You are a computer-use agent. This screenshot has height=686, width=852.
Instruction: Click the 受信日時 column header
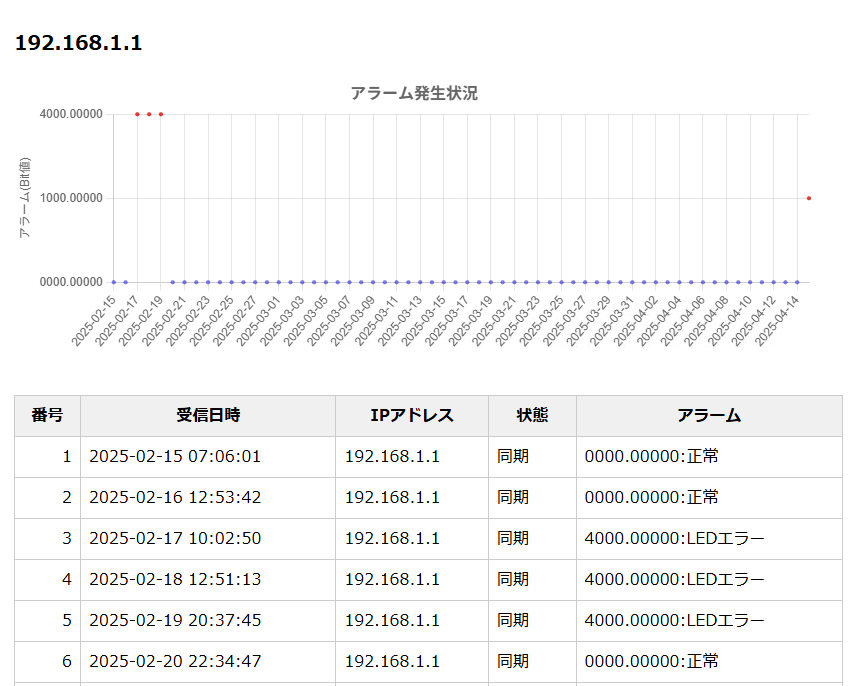point(208,415)
